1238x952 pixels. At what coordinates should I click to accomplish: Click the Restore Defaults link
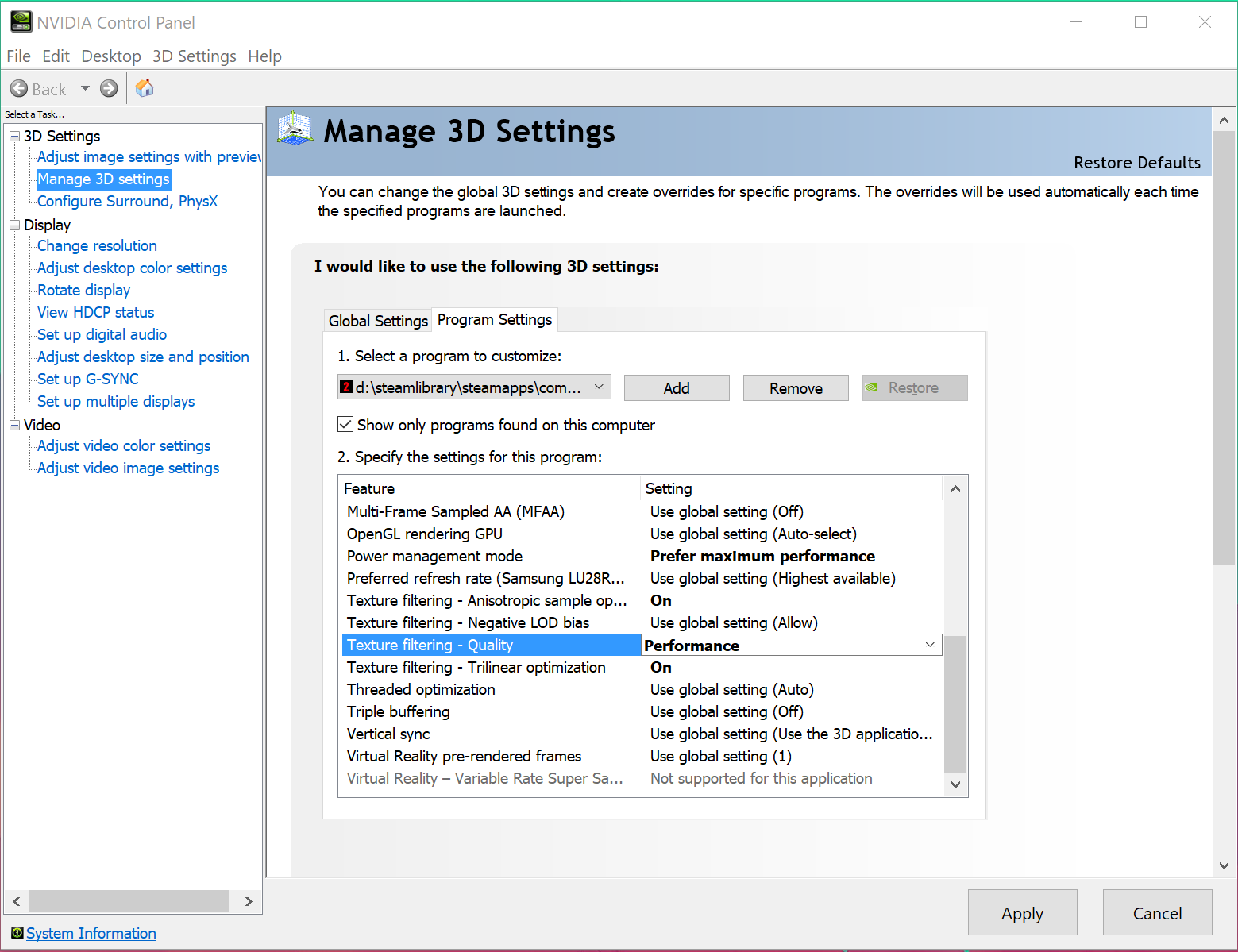pos(1137,163)
